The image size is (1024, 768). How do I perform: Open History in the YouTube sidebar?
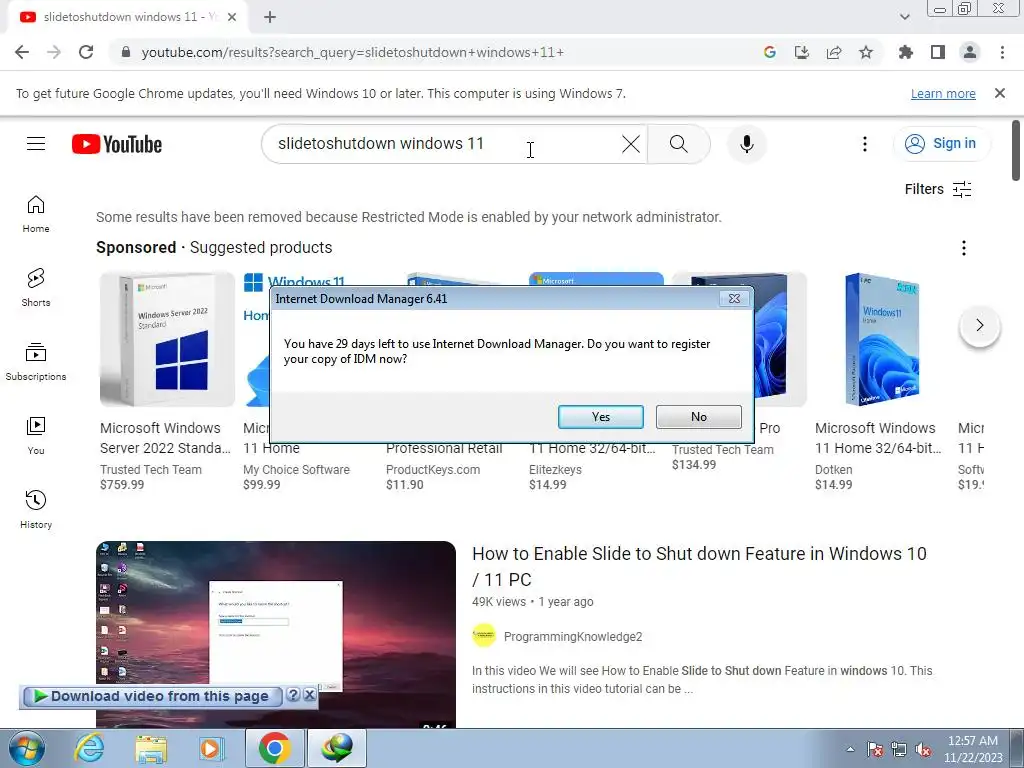[x=36, y=509]
